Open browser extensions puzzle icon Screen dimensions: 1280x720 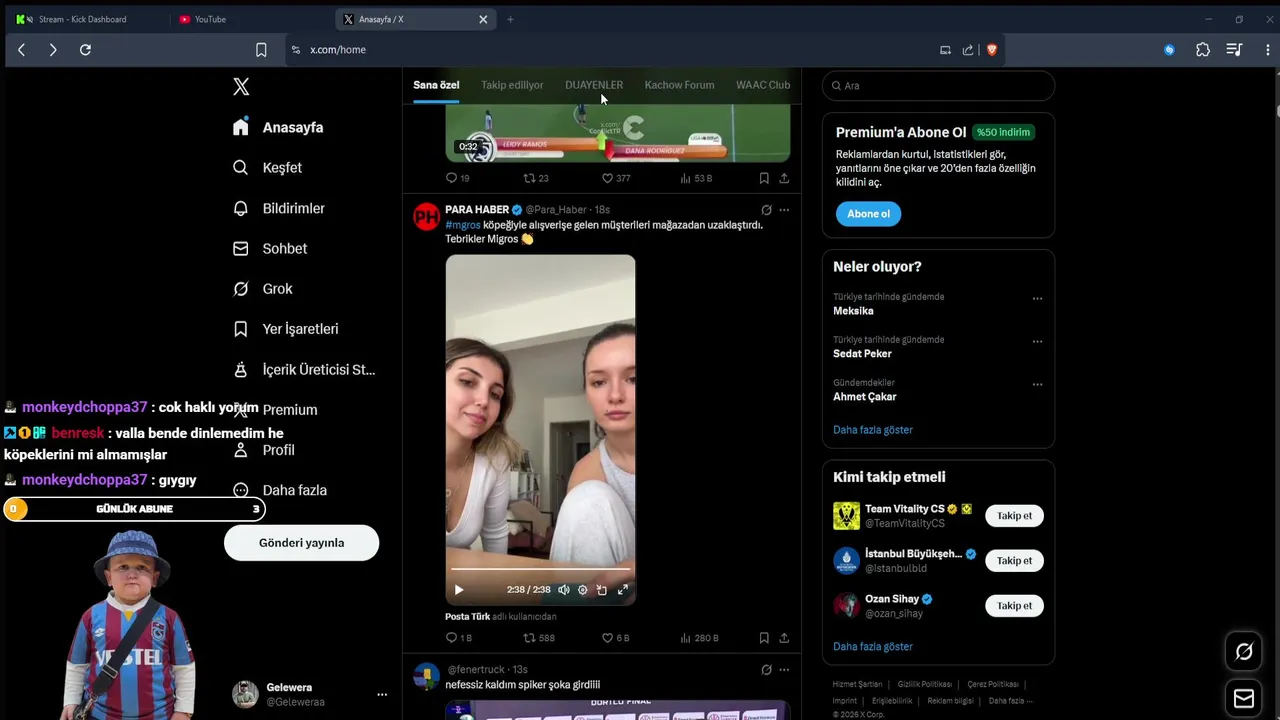pos(1203,50)
